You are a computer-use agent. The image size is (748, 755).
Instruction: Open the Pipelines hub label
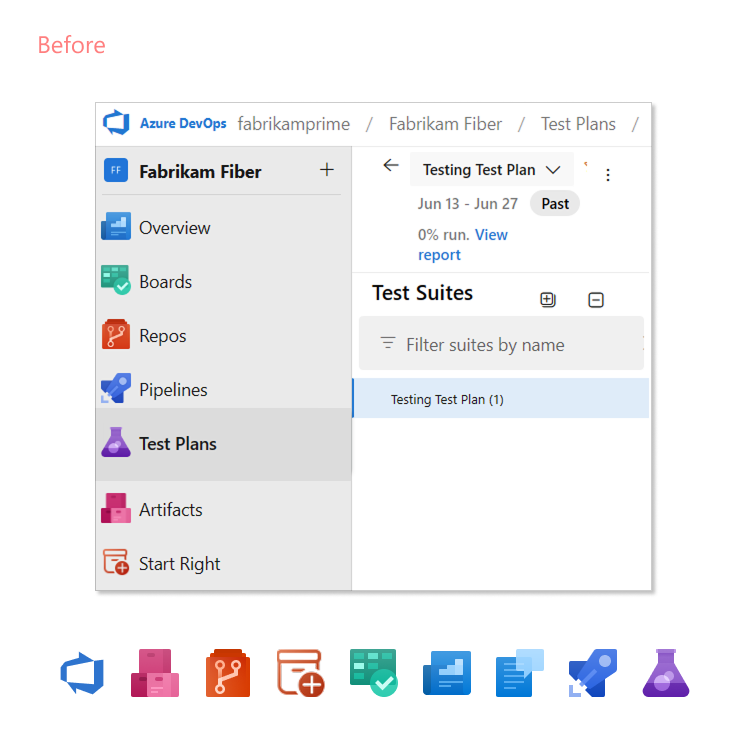point(173,390)
